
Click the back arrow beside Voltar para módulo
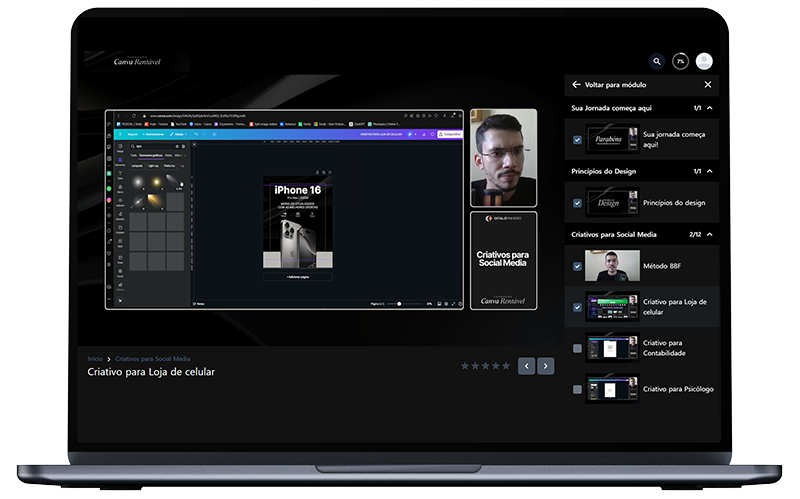click(x=576, y=85)
